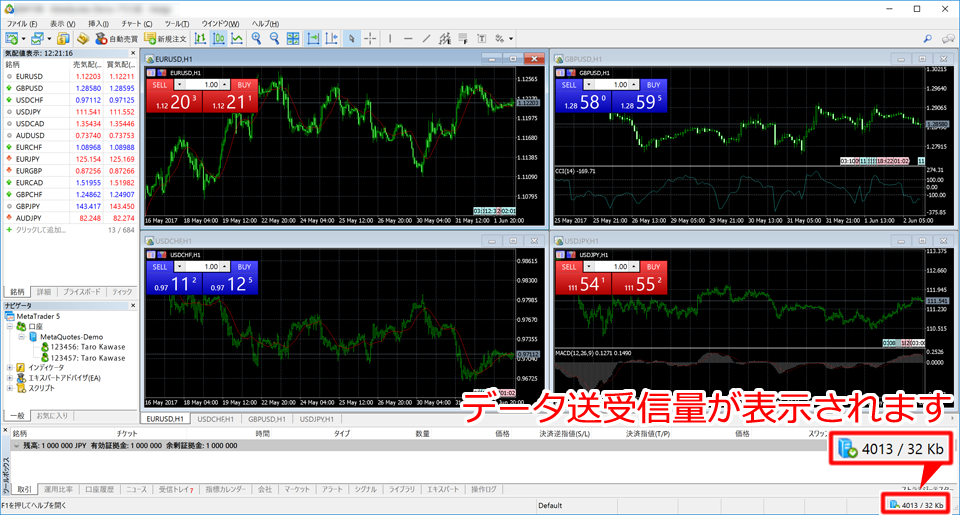This screenshot has width=960, height=515.
Task: Click the zoom out magnifier icon
Action: tap(274, 39)
